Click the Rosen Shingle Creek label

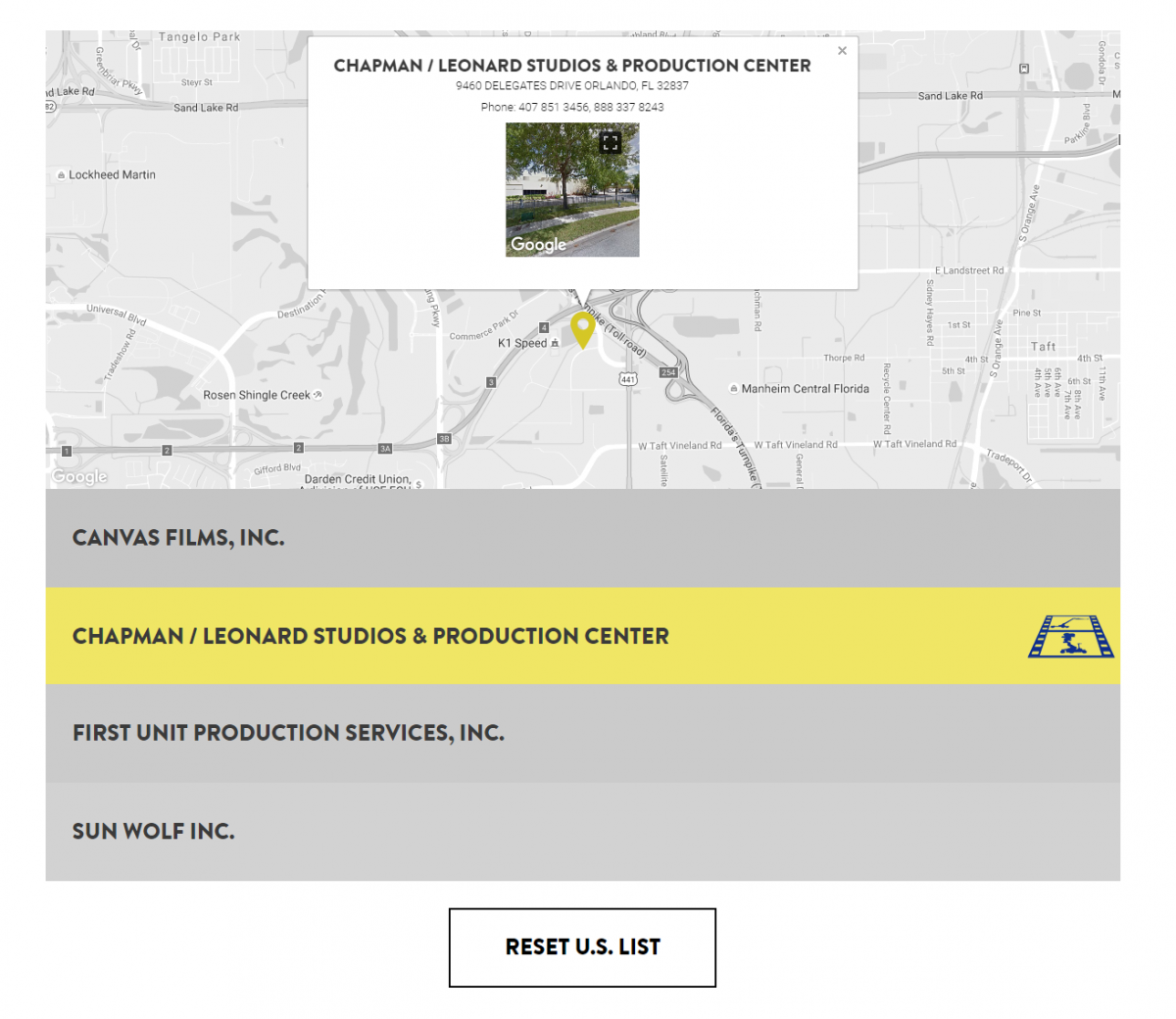click(x=257, y=395)
